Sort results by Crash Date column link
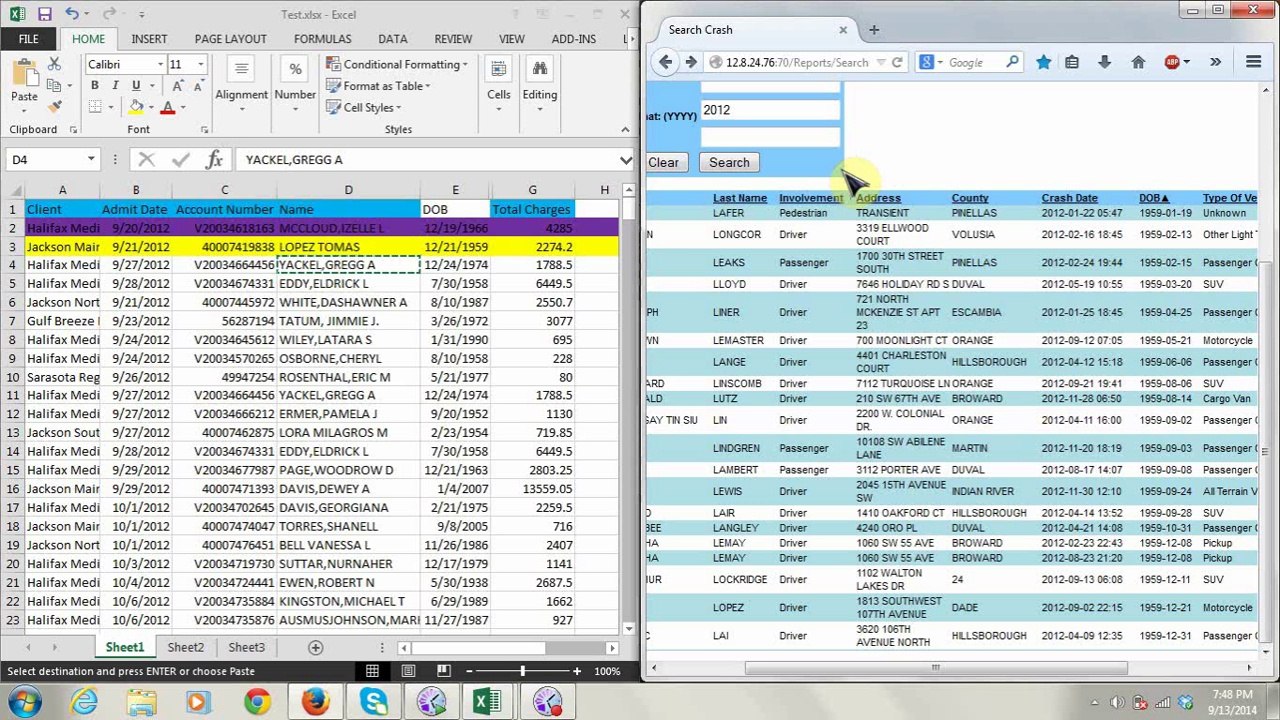 (1069, 198)
